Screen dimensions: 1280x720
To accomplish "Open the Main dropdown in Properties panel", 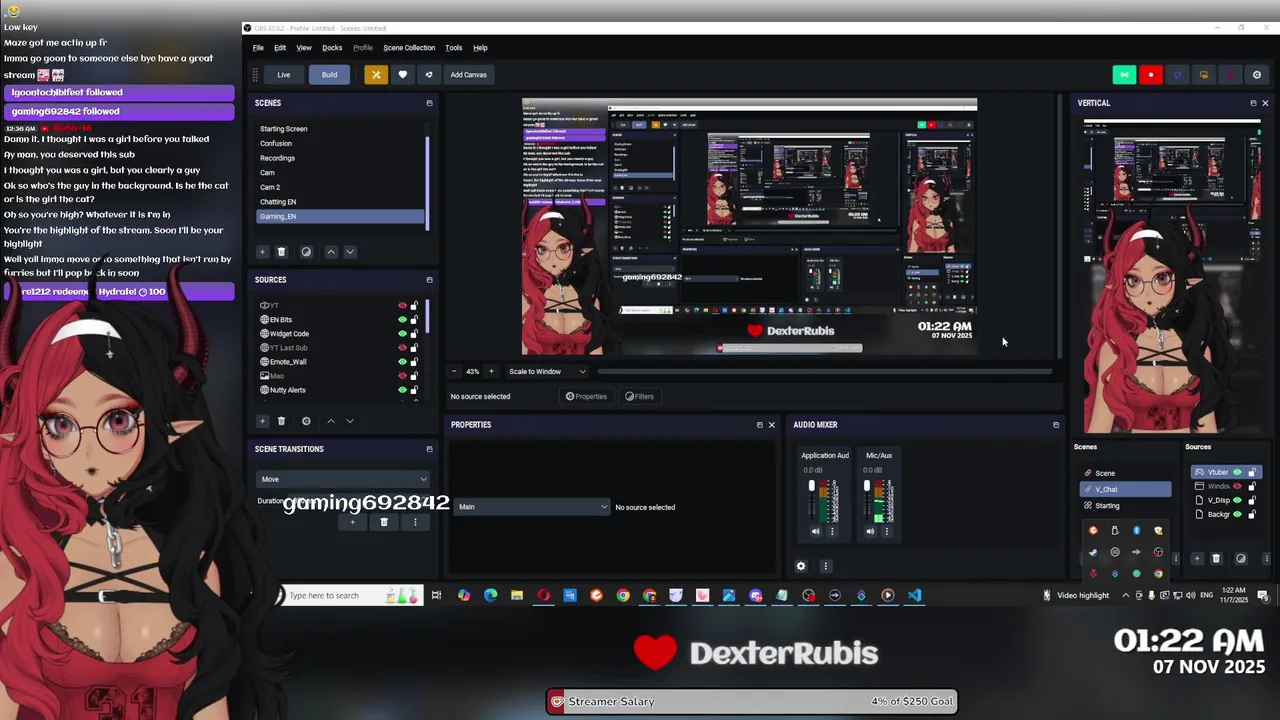I will click(532, 507).
